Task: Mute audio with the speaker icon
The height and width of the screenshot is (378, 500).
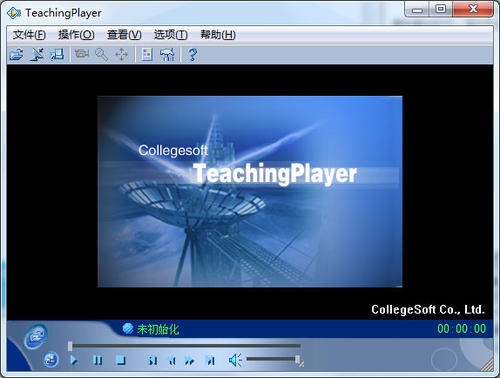Action: pyautogui.click(x=235, y=360)
